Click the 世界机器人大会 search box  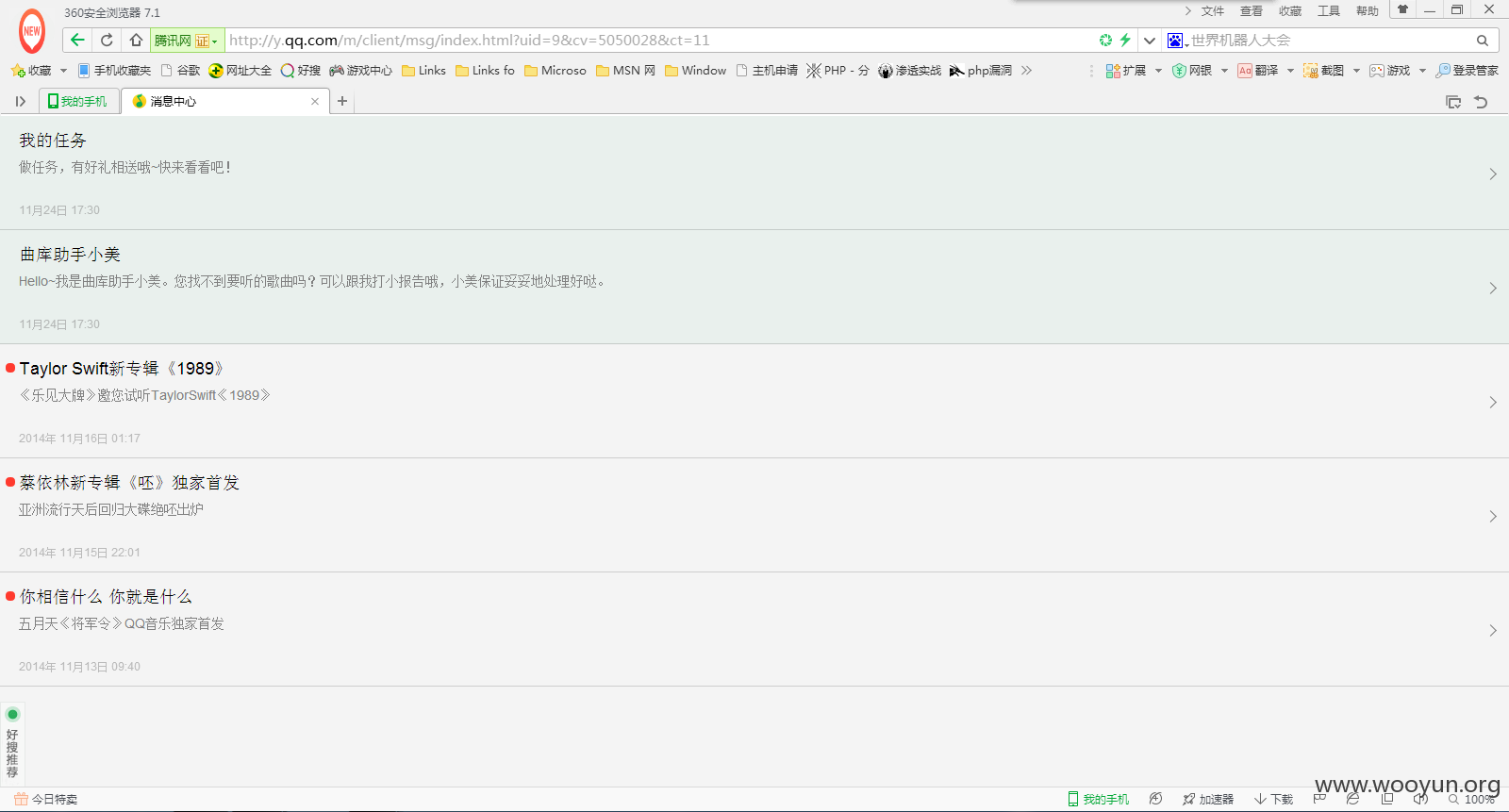[1329, 41]
